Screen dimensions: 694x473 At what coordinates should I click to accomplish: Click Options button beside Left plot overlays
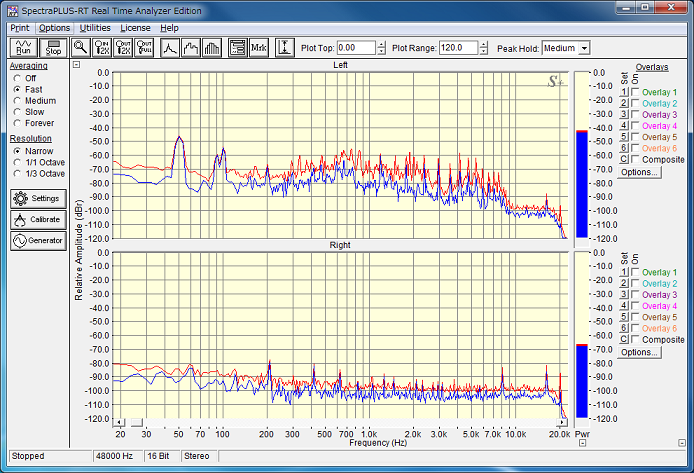[640, 172]
